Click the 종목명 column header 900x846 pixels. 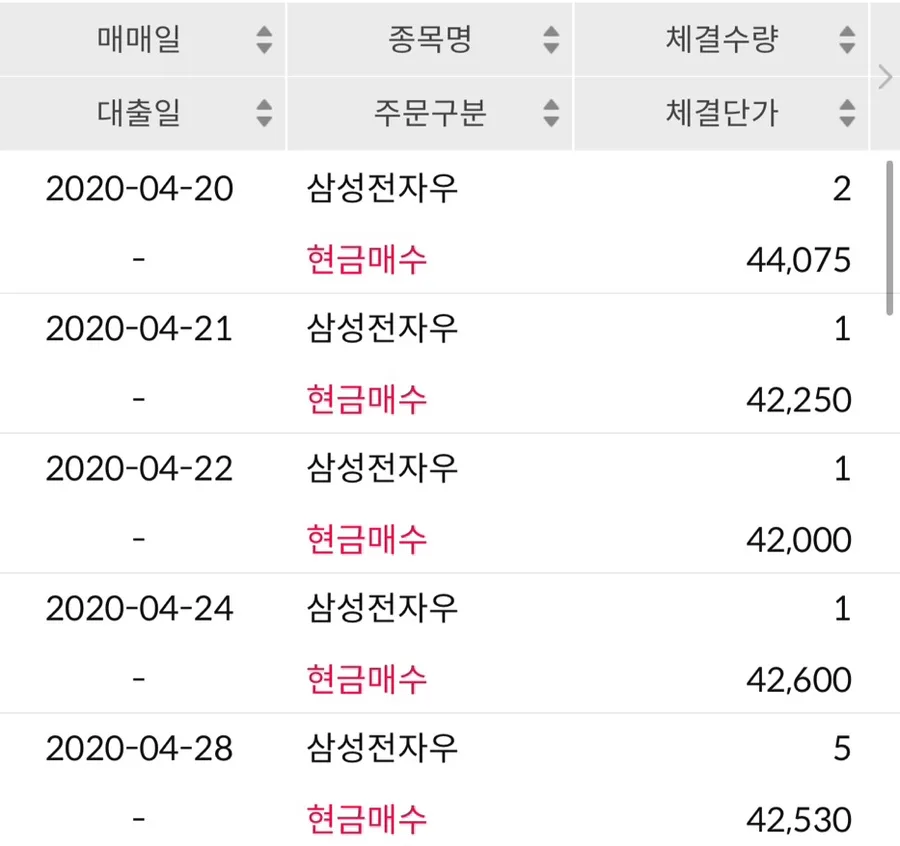coord(429,39)
